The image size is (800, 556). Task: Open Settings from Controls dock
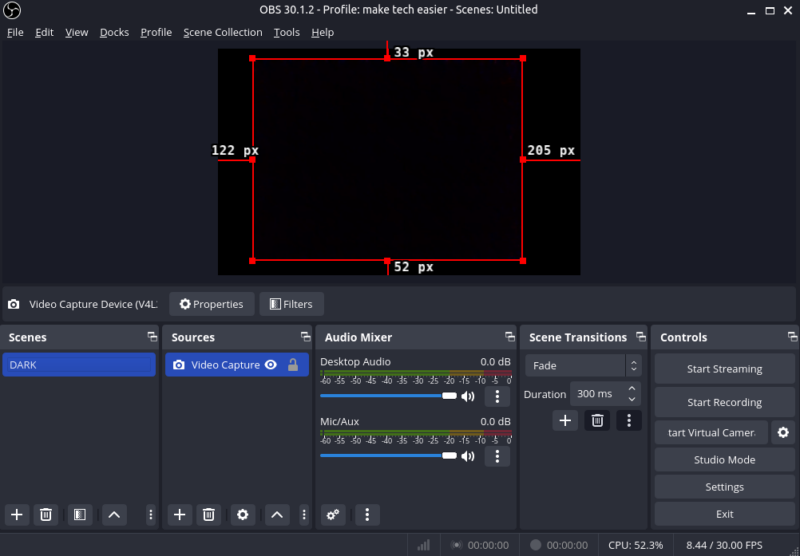click(x=724, y=487)
